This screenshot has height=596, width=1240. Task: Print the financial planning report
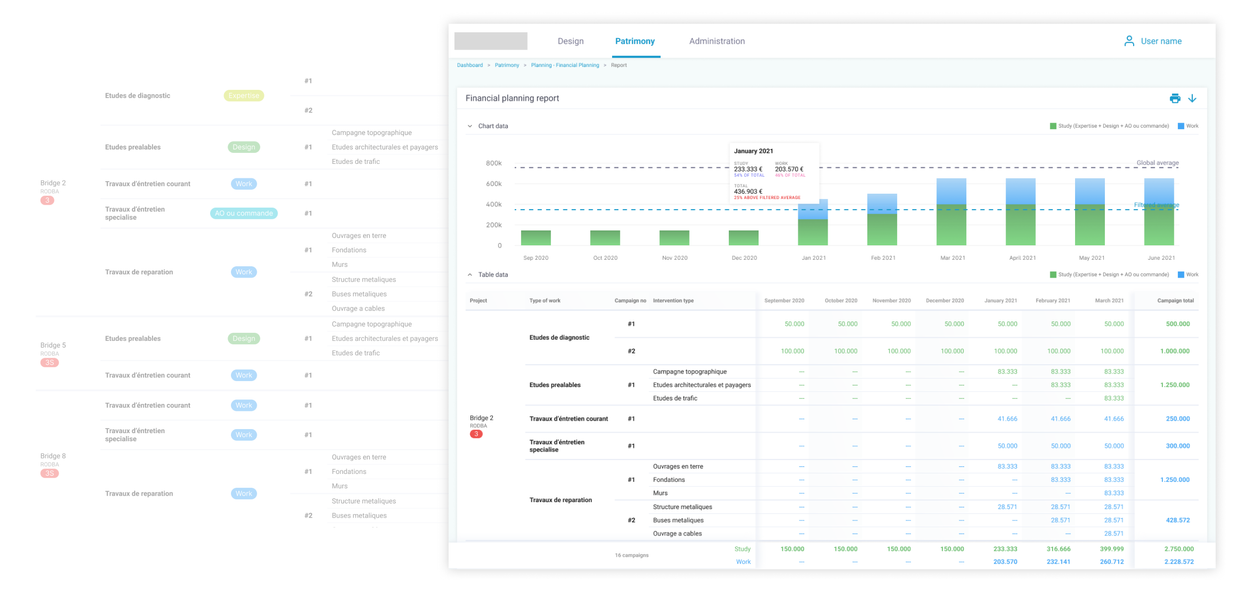(1174, 98)
